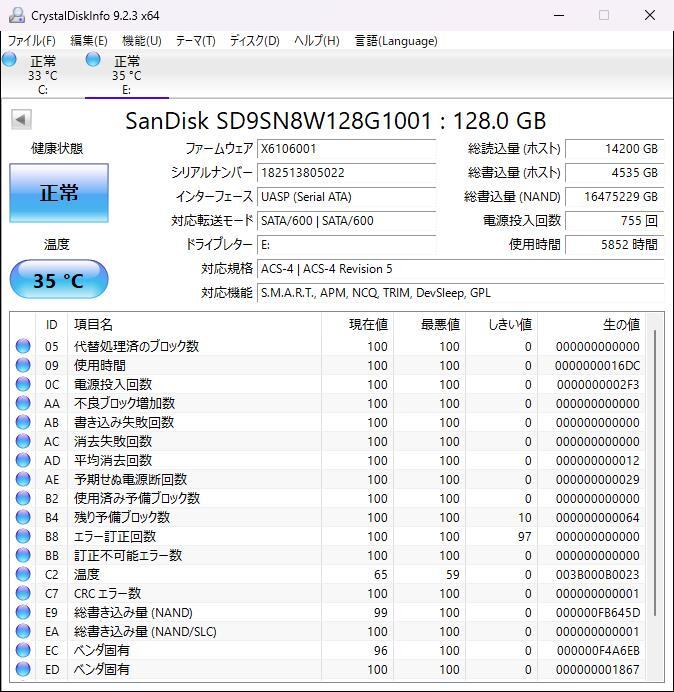The image size is (674, 692).
Task: Click the 生の値 column header
Action: tap(621, 325)
